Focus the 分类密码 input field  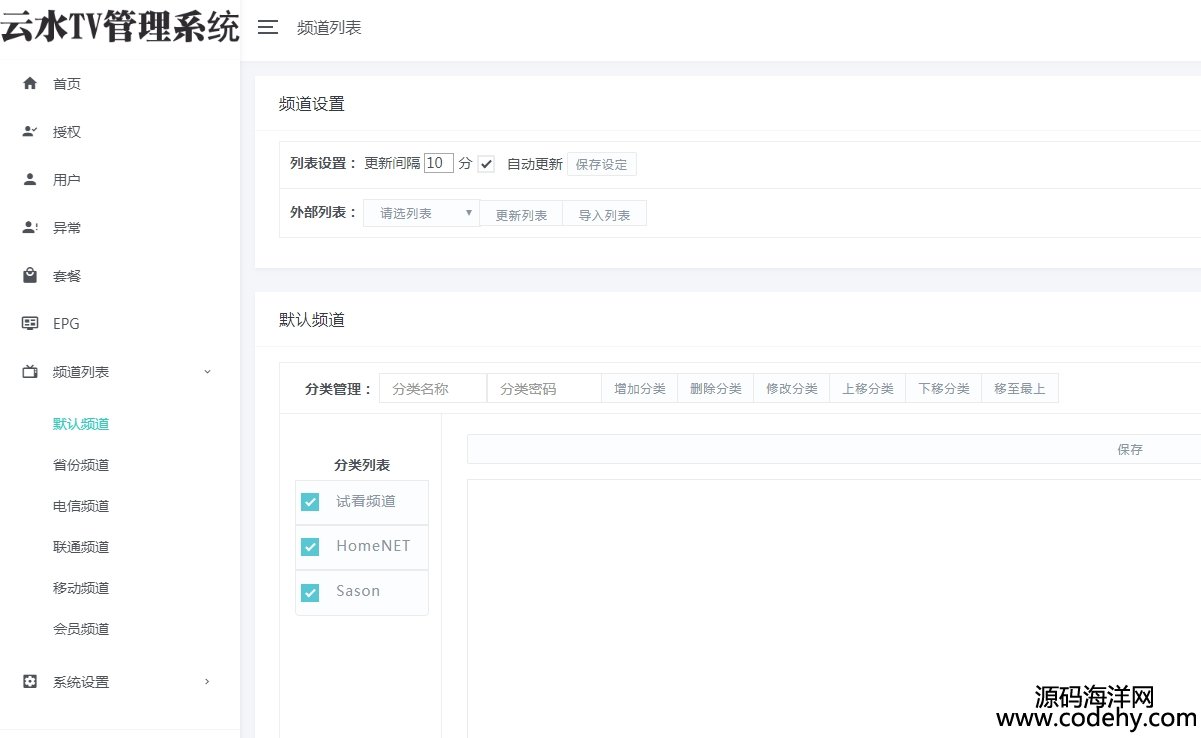[x=544, y=388]
